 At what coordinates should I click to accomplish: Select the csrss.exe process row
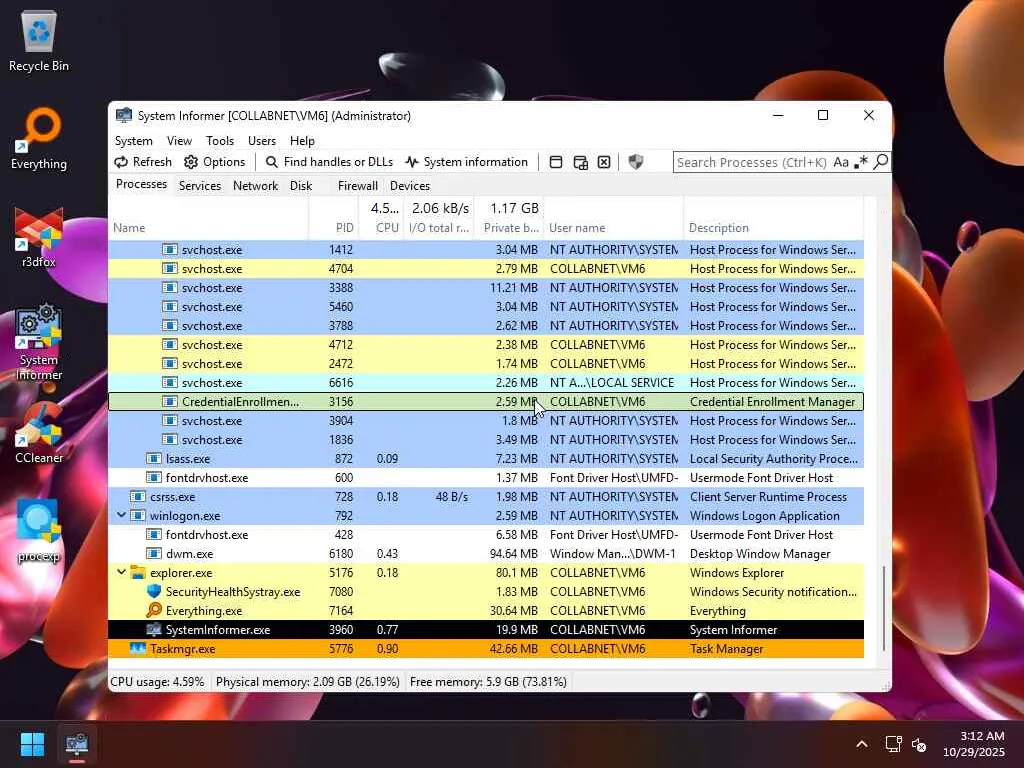(486, 496)
